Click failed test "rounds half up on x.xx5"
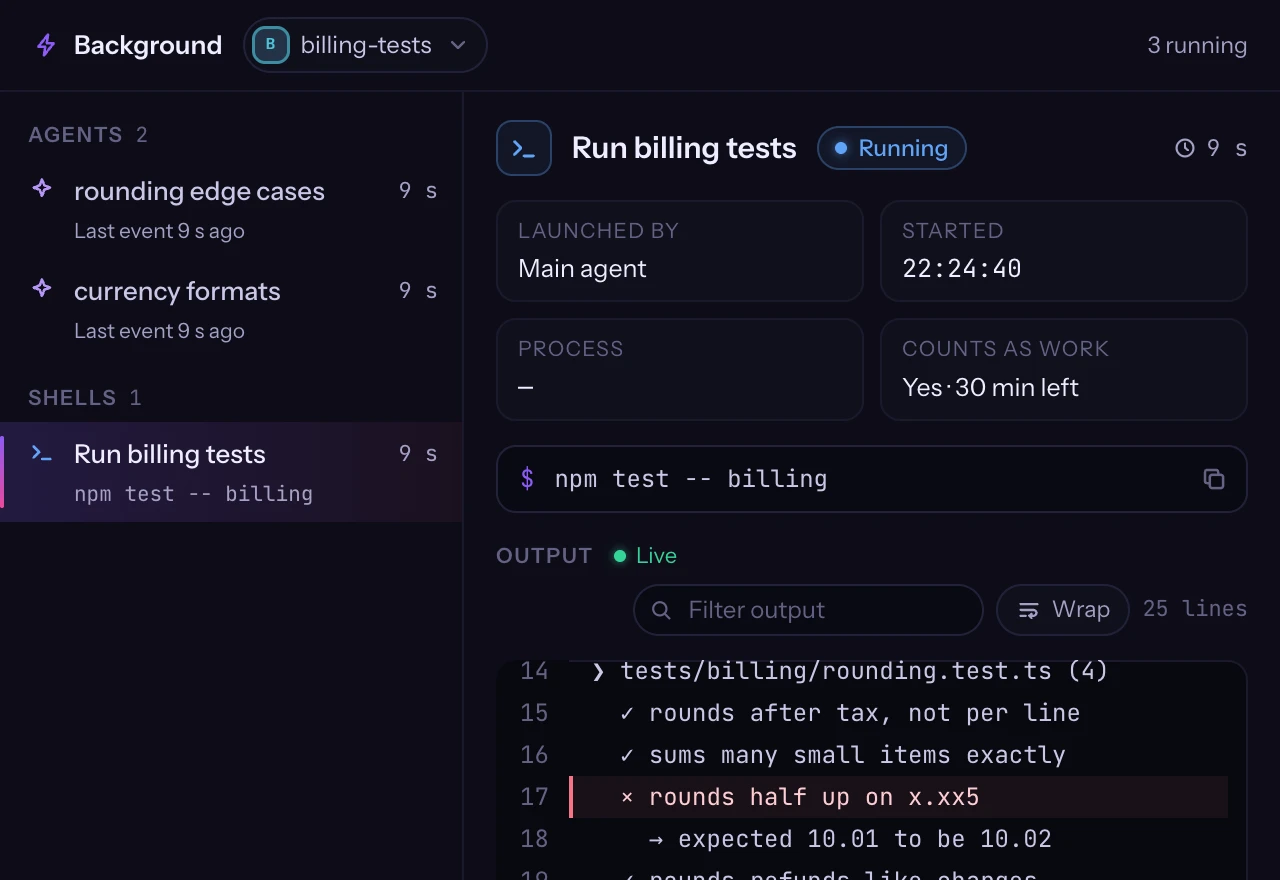1280x880 pixels. pos(898,797)
